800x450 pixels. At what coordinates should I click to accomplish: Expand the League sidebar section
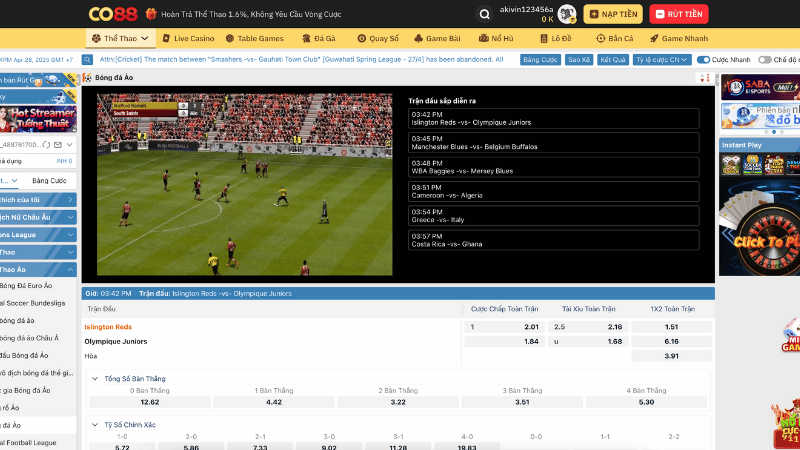[x=38, y=235]
